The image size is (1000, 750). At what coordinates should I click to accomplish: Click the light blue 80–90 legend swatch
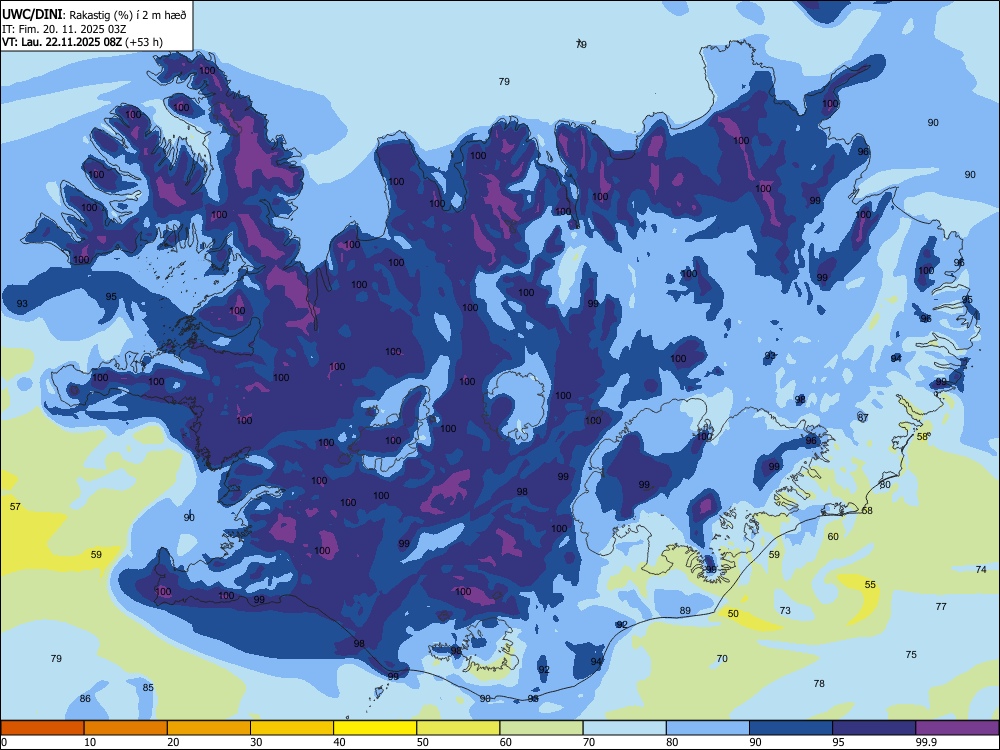(708, 728)
